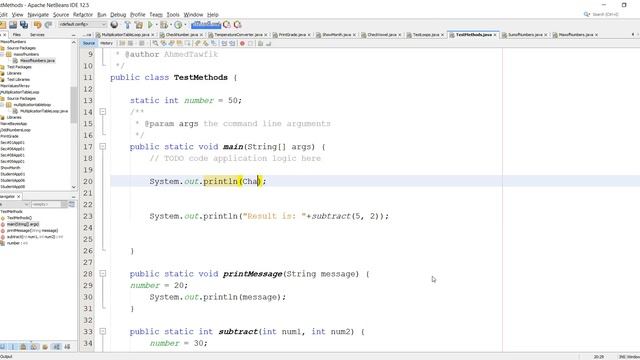
Task: Collapse the main method fold at line 17
Action: click(103, 147)
